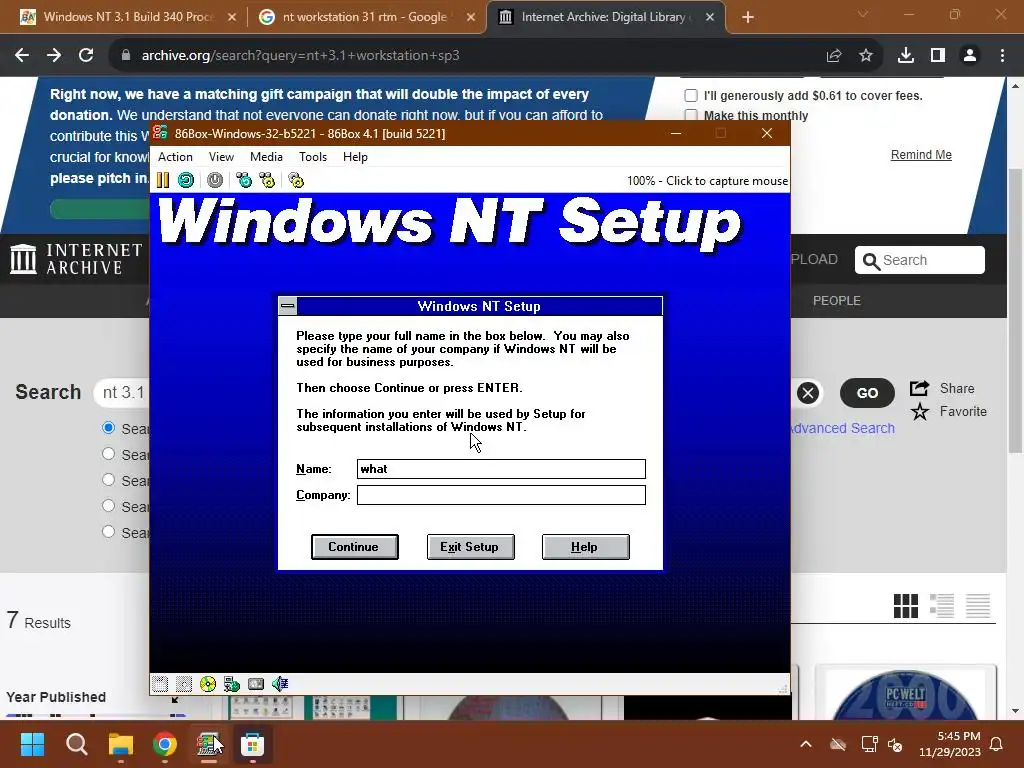1024x768 pixels.
Task: Open the Remind Me link
Action: (921, 155)
